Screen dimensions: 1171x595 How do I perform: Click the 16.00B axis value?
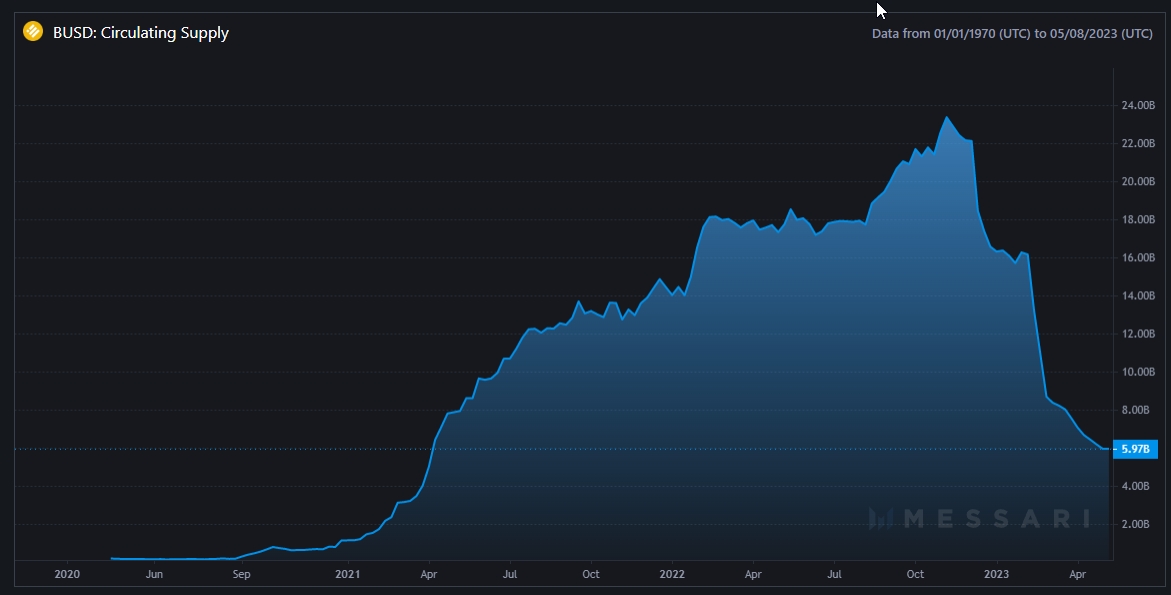1138,258
